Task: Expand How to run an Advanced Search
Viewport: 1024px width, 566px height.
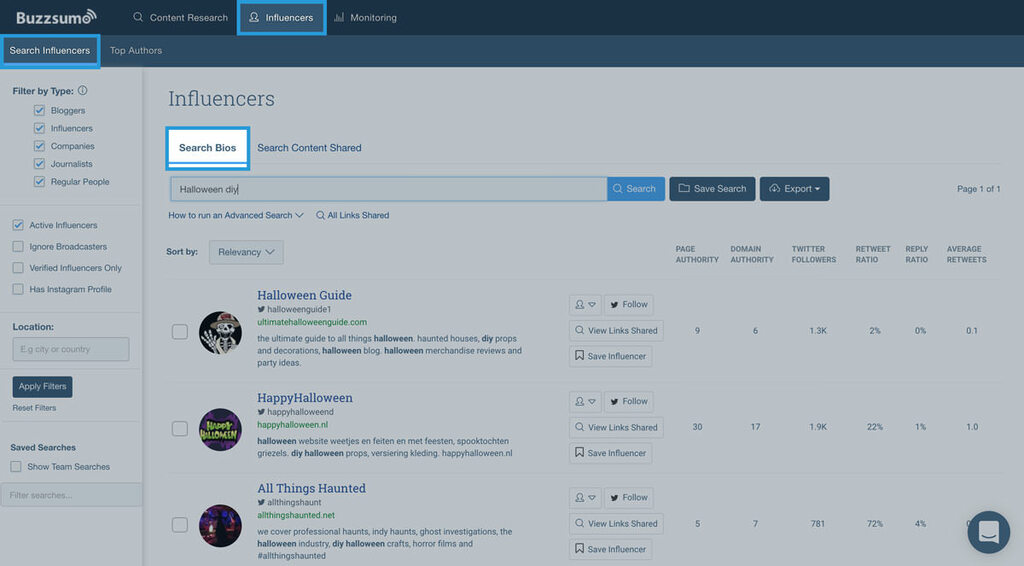Action: pos(236,215)
